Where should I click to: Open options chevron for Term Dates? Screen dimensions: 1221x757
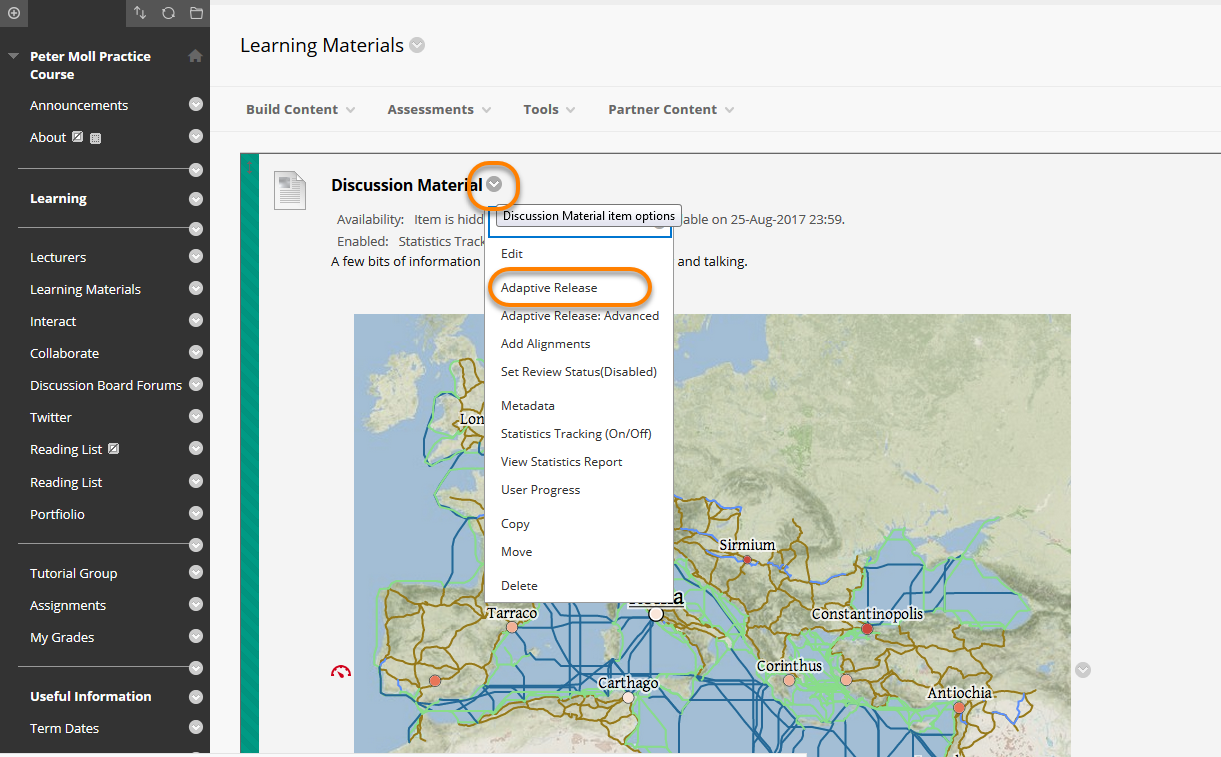[x=196, y=727]
